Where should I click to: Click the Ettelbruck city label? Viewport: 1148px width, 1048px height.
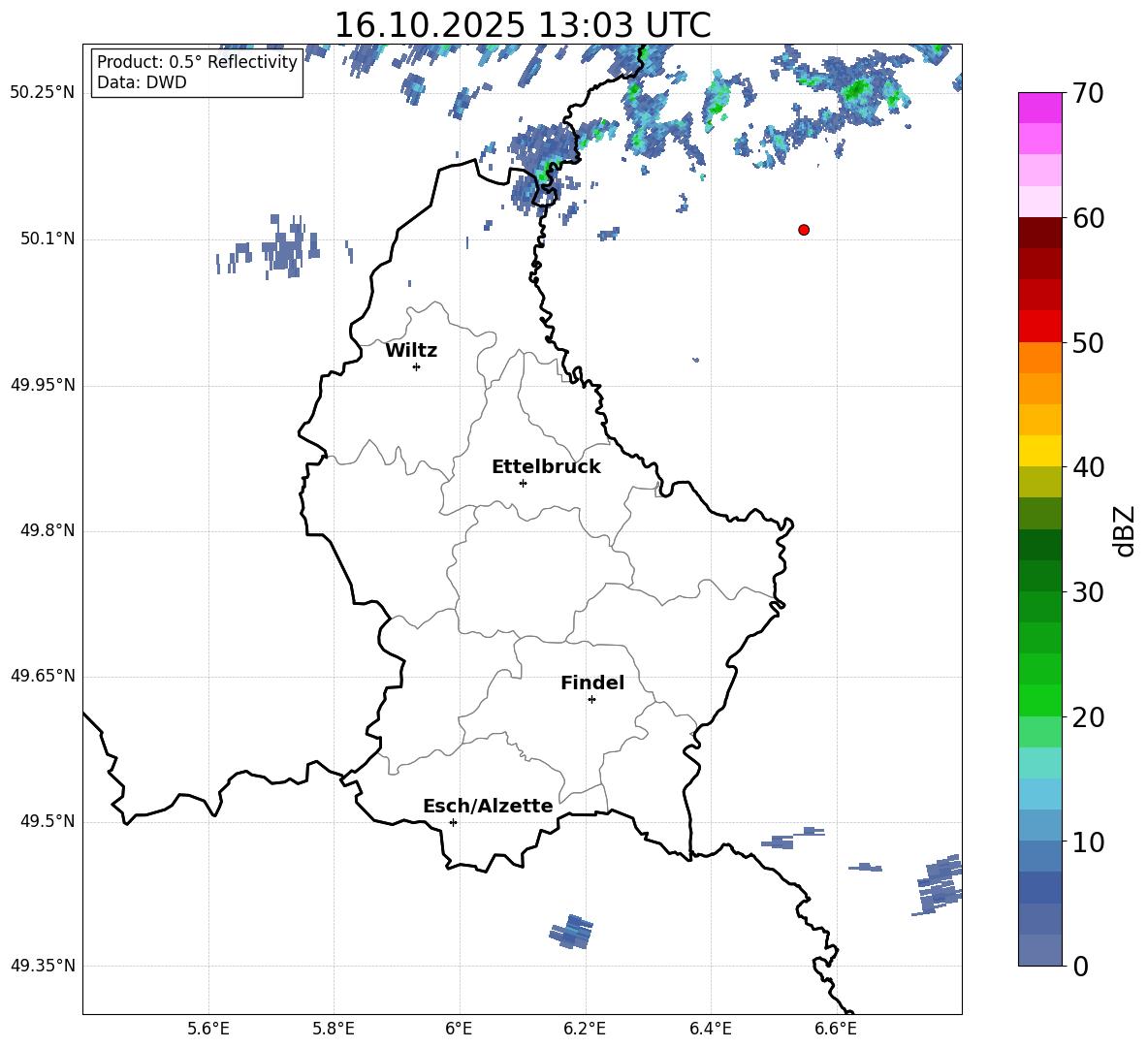coord(545,467)
